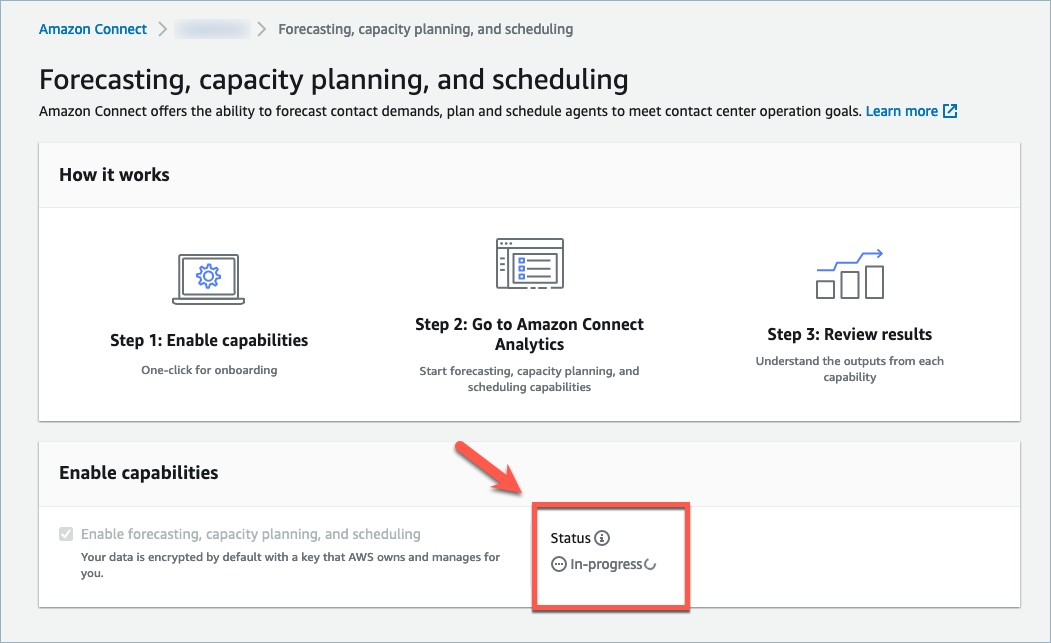Open the Learn more link

tap(901, 111)
